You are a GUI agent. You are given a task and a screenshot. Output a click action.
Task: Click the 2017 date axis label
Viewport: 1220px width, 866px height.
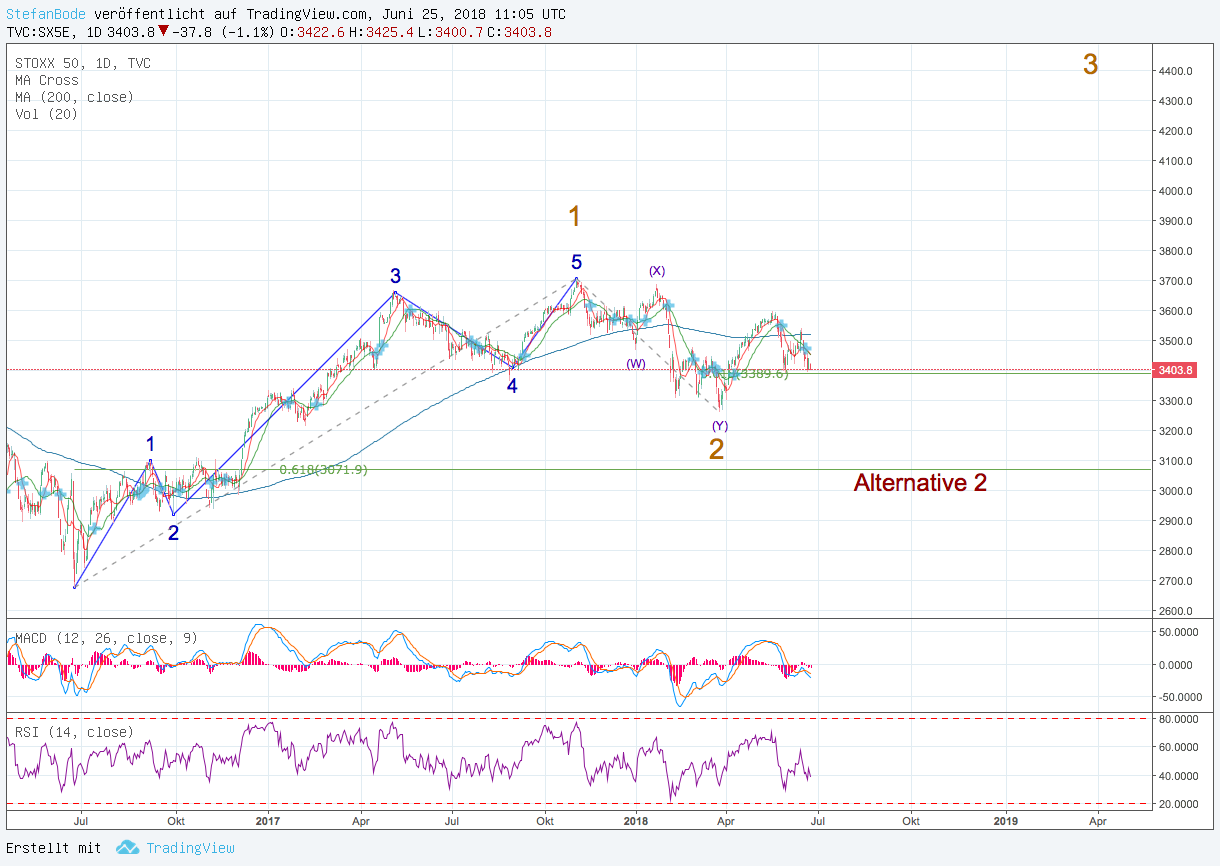point(269,821)
